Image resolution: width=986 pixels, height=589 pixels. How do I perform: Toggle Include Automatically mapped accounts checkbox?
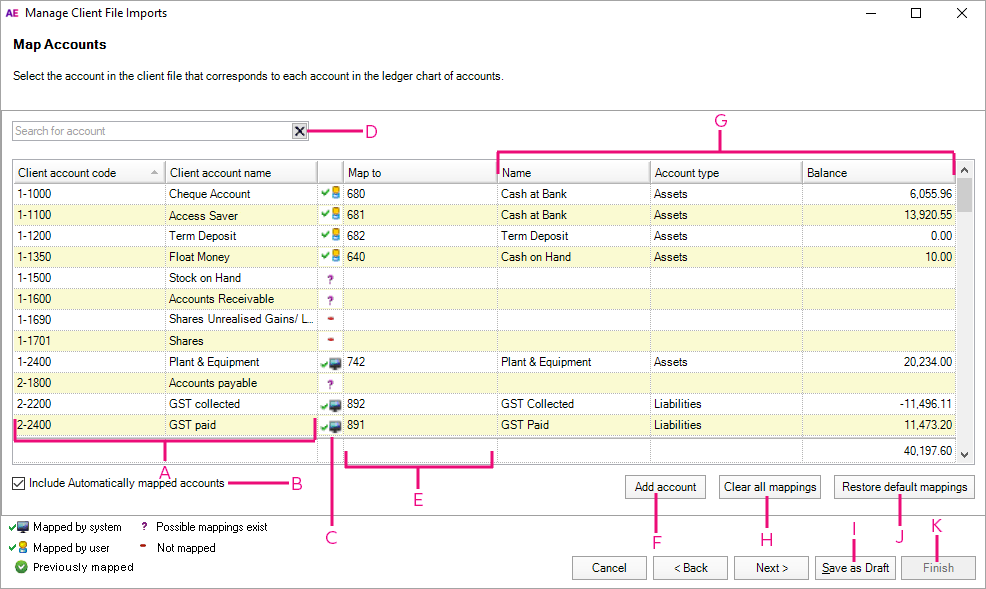pyautogui.click(x=19, y=484)
